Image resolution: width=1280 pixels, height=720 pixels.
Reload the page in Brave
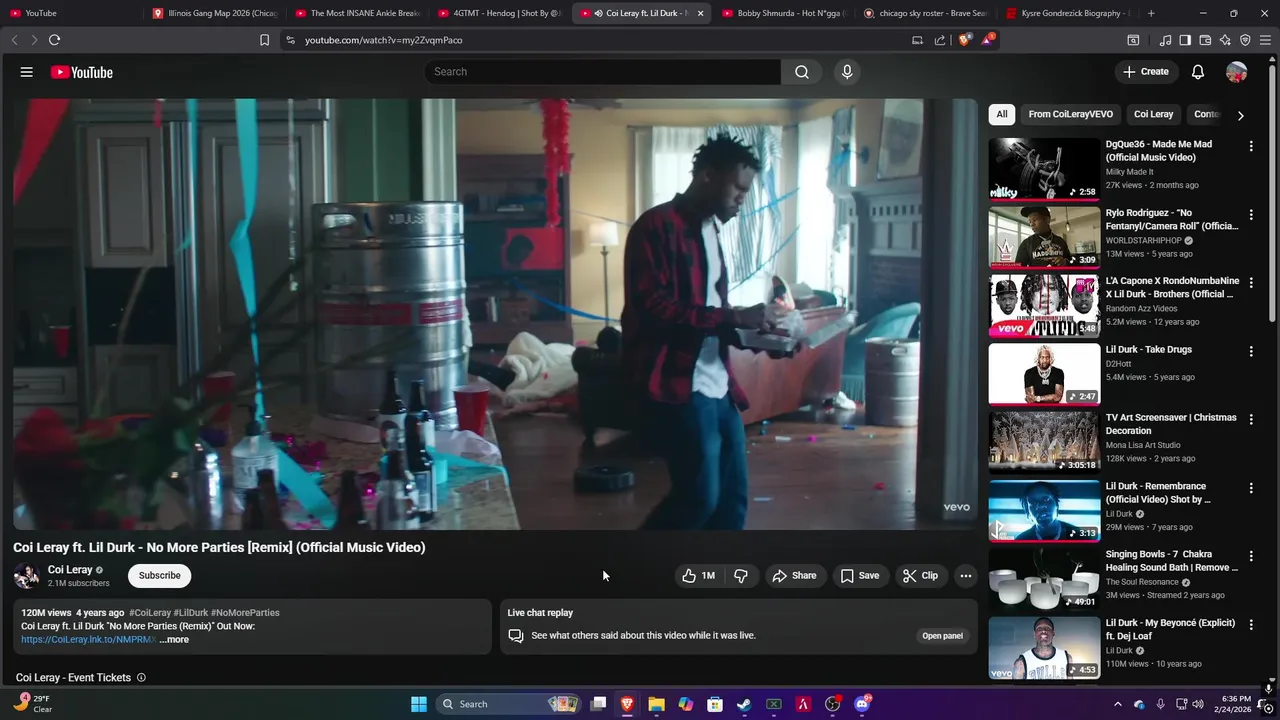coord(54,40)
